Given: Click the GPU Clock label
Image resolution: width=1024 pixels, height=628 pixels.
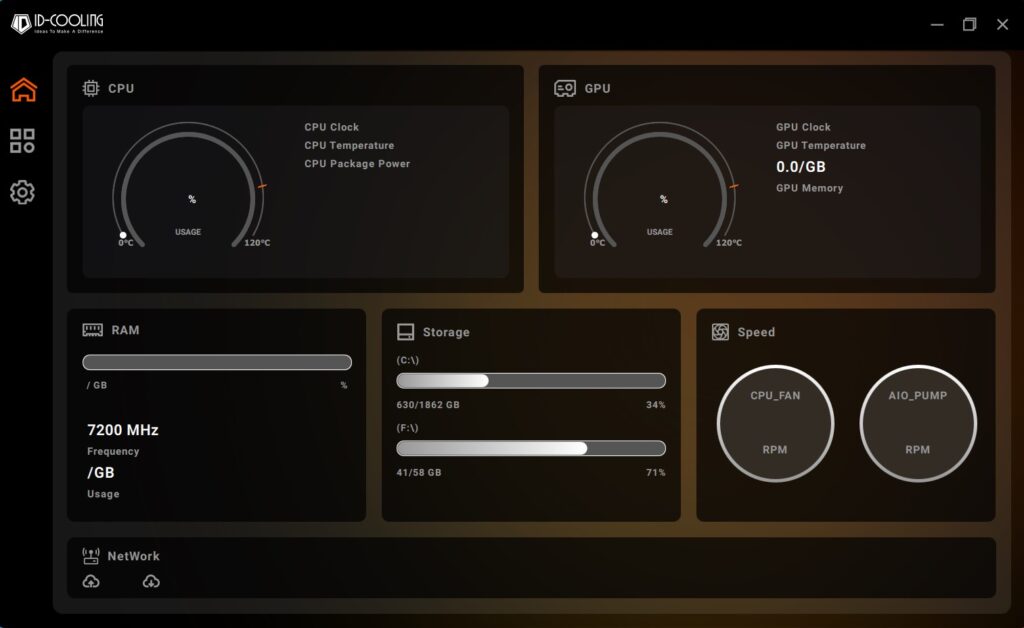Looking at the screenshot, I should click(x=803, y=127).
